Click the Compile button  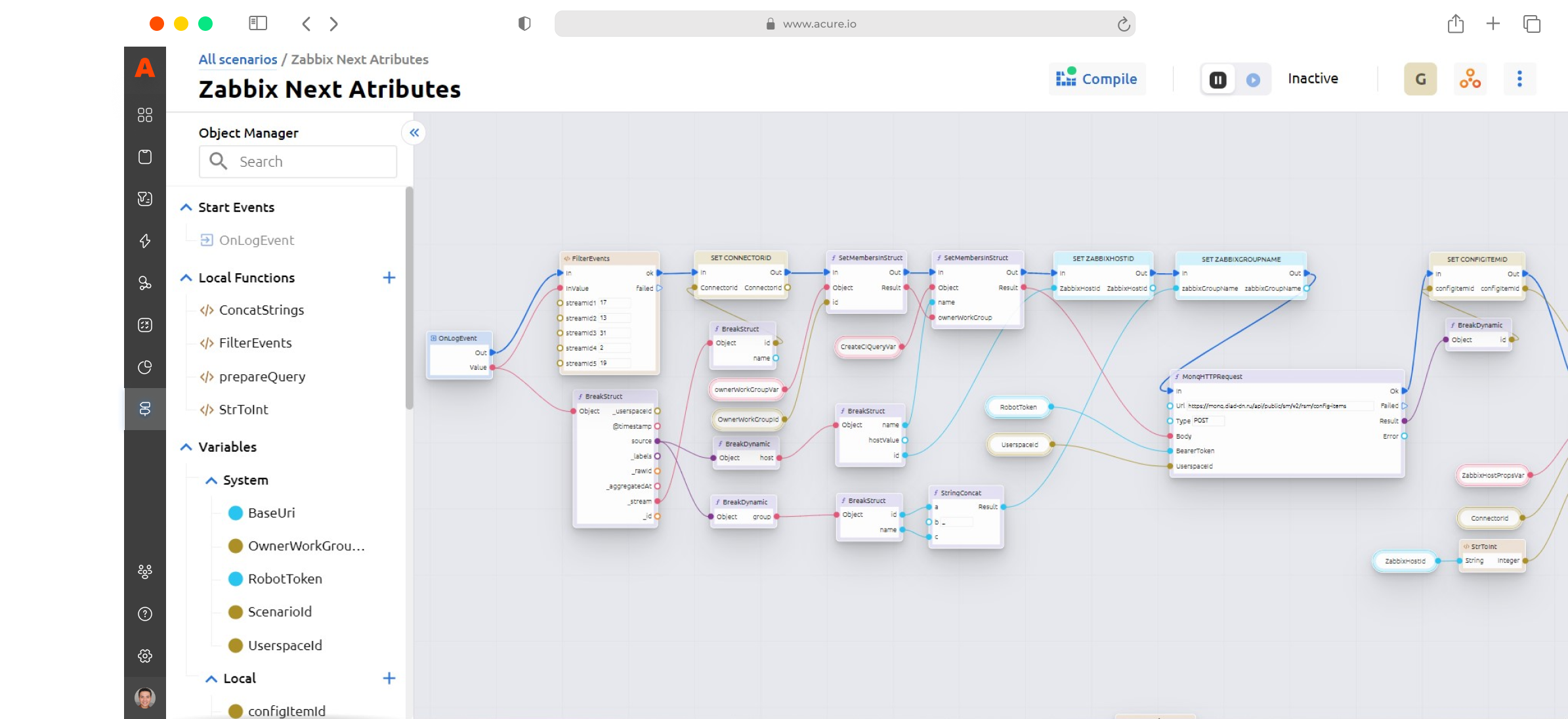click(x=1097, y=79)
